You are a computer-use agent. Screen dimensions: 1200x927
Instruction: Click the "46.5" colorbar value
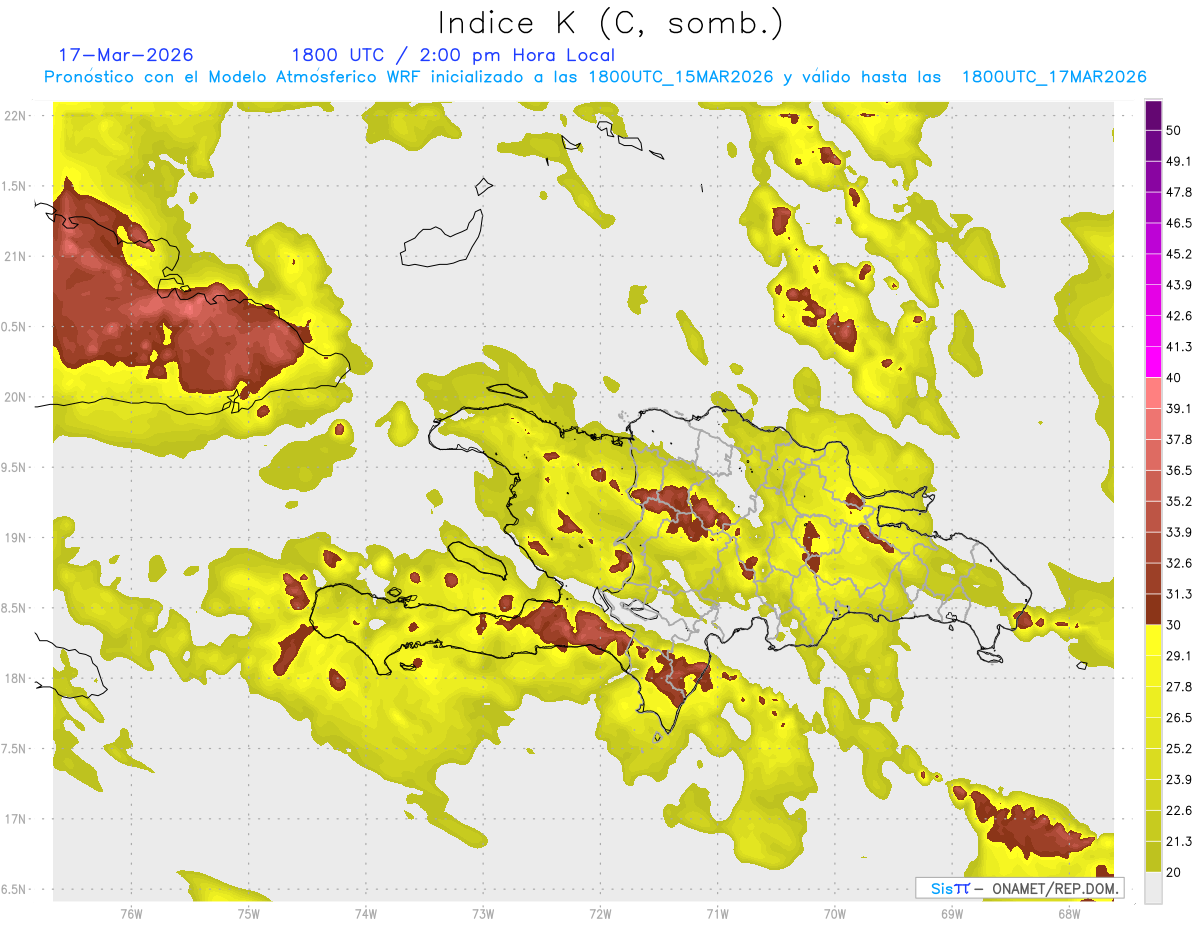[1179, 223]
